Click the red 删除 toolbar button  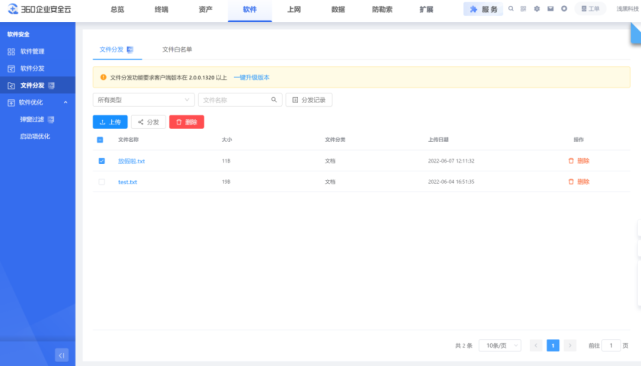coord(186,122)
